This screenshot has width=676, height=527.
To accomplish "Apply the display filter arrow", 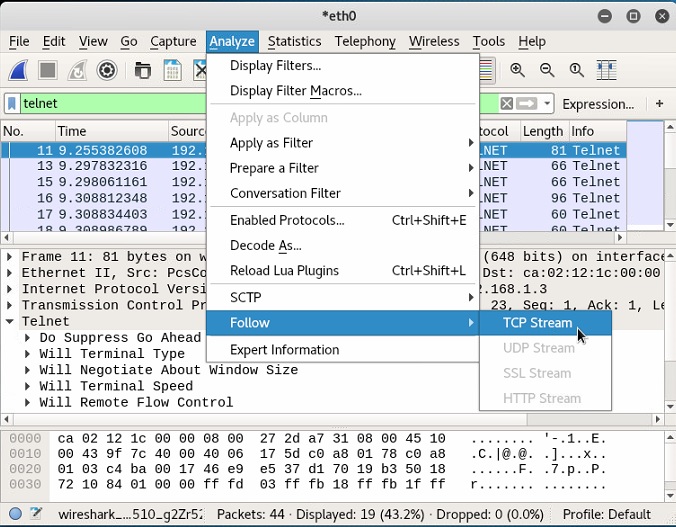I will [x=526, y=104].
